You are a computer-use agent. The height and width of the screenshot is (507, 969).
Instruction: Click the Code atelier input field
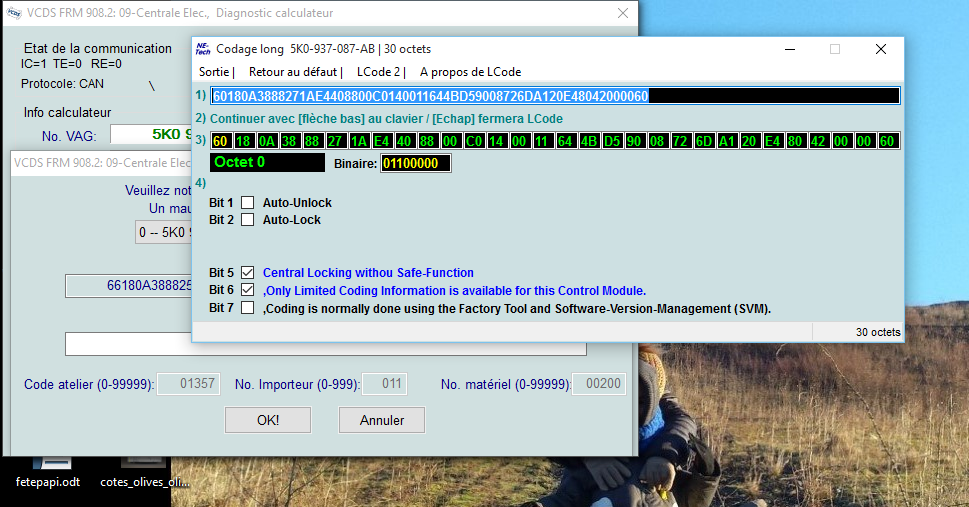coord(186,384)
